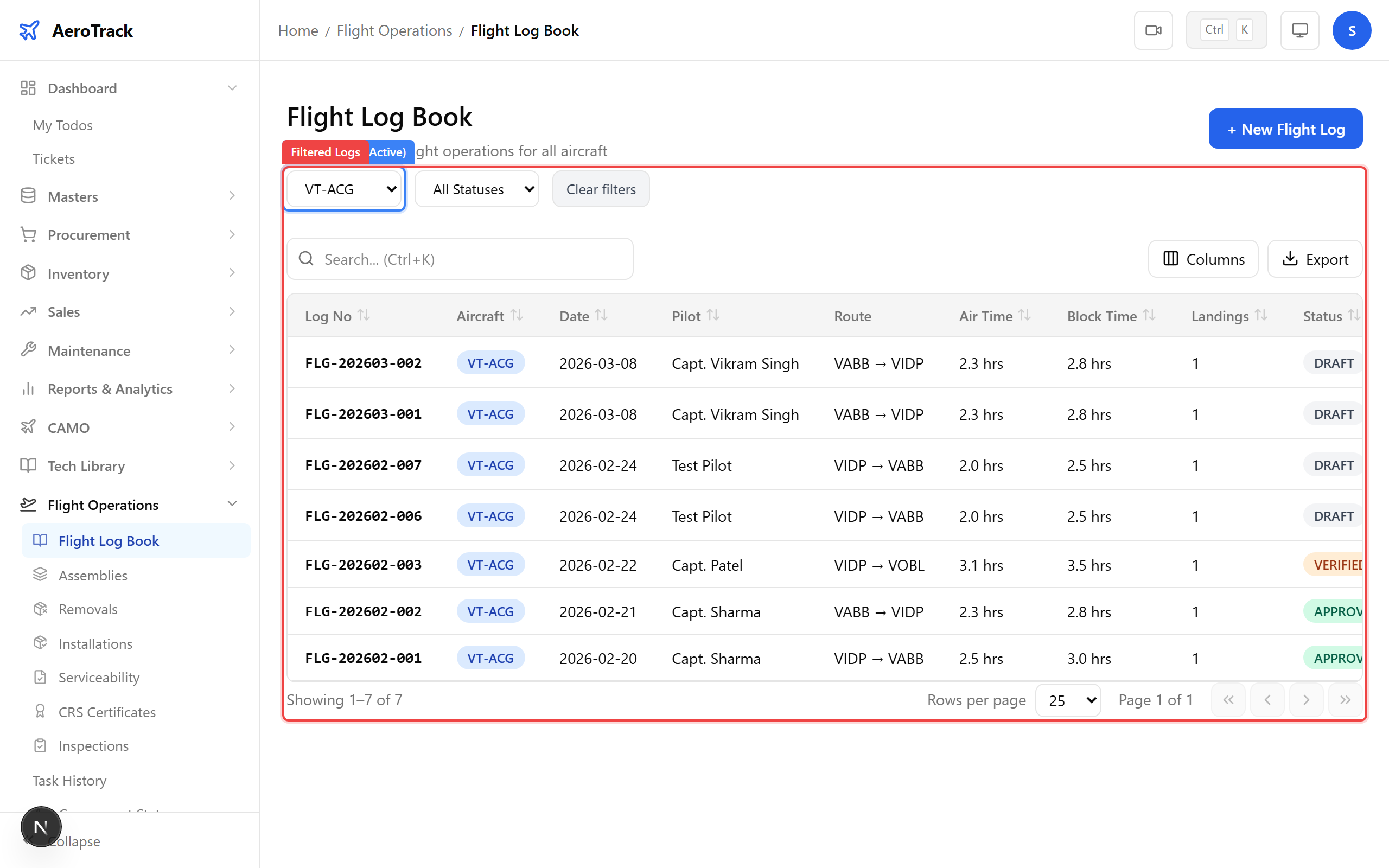Navigate to Home via the breadcrumb
The image size is (1389, 868).
[298, 30]
